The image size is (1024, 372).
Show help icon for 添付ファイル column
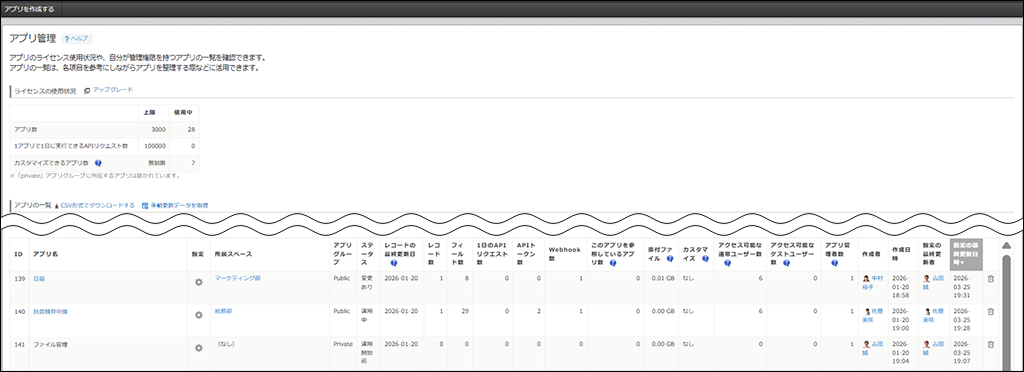[x=671, y=258]
